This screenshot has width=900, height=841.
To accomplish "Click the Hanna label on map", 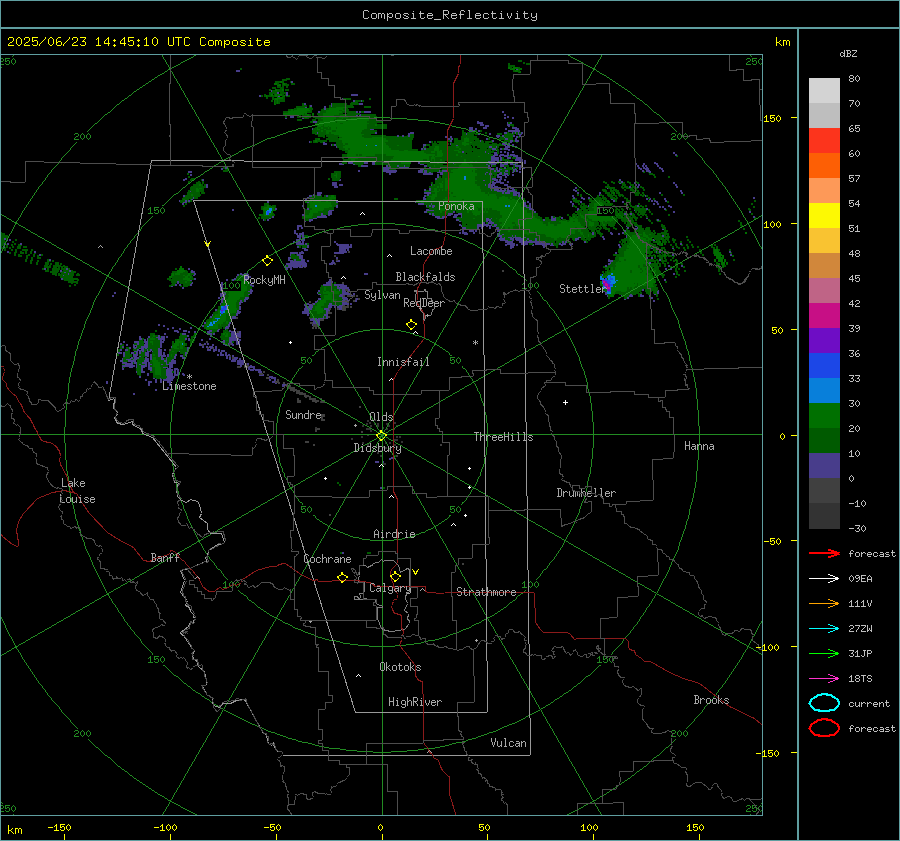I will click(699, 446).
